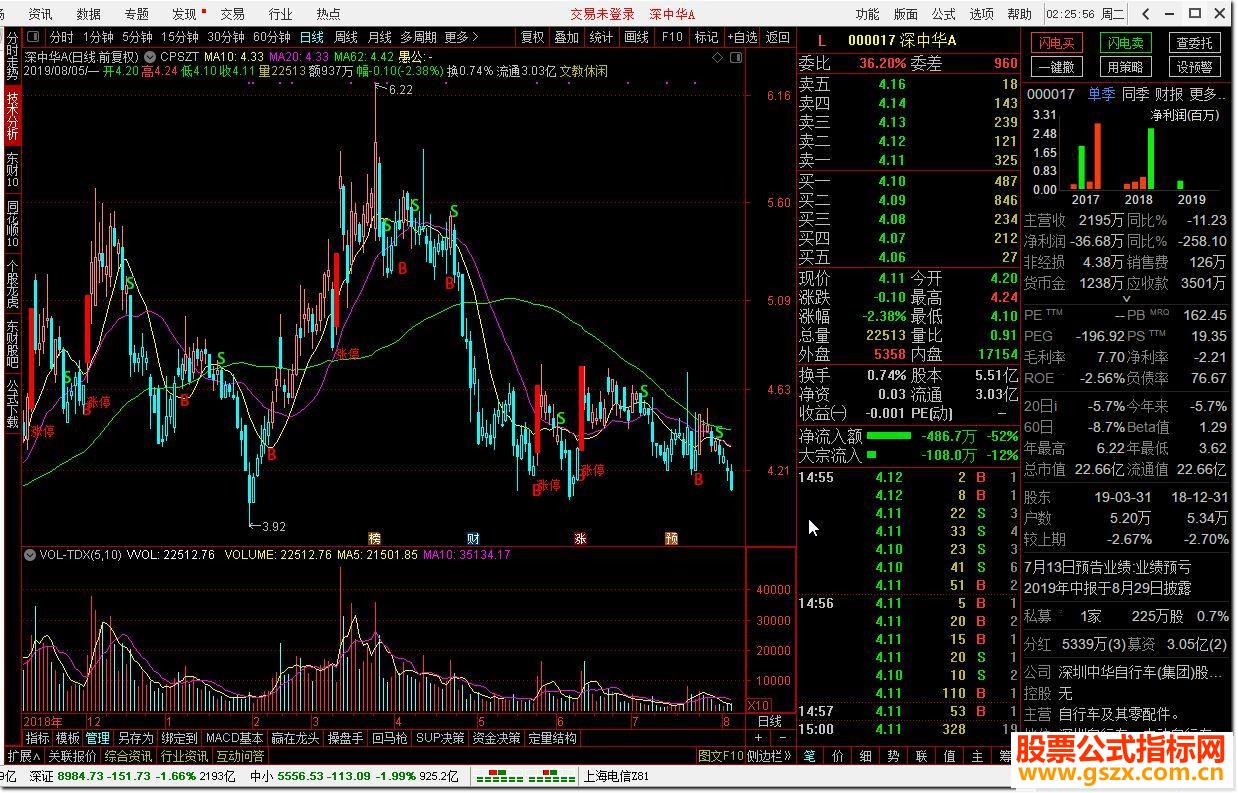The image size is (1238, 793).
Task: Switch to 周线 weekly chart
Action: coord(345,37)
